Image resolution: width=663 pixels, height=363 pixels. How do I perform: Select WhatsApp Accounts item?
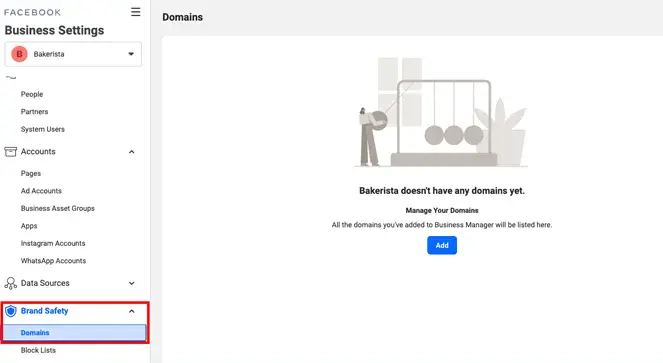tap(53, 261)
